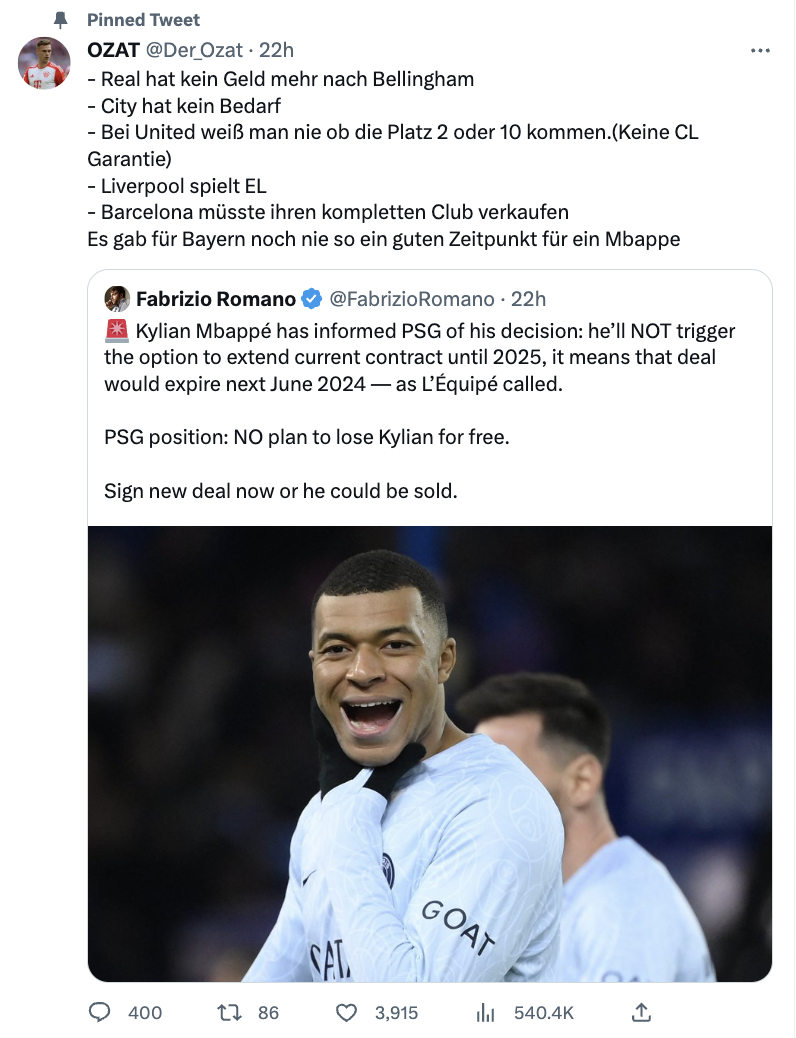Viewport: 796px width, 1038px height.
Task: Click the @Der_Ozat handle
Action: pos(196,50)
